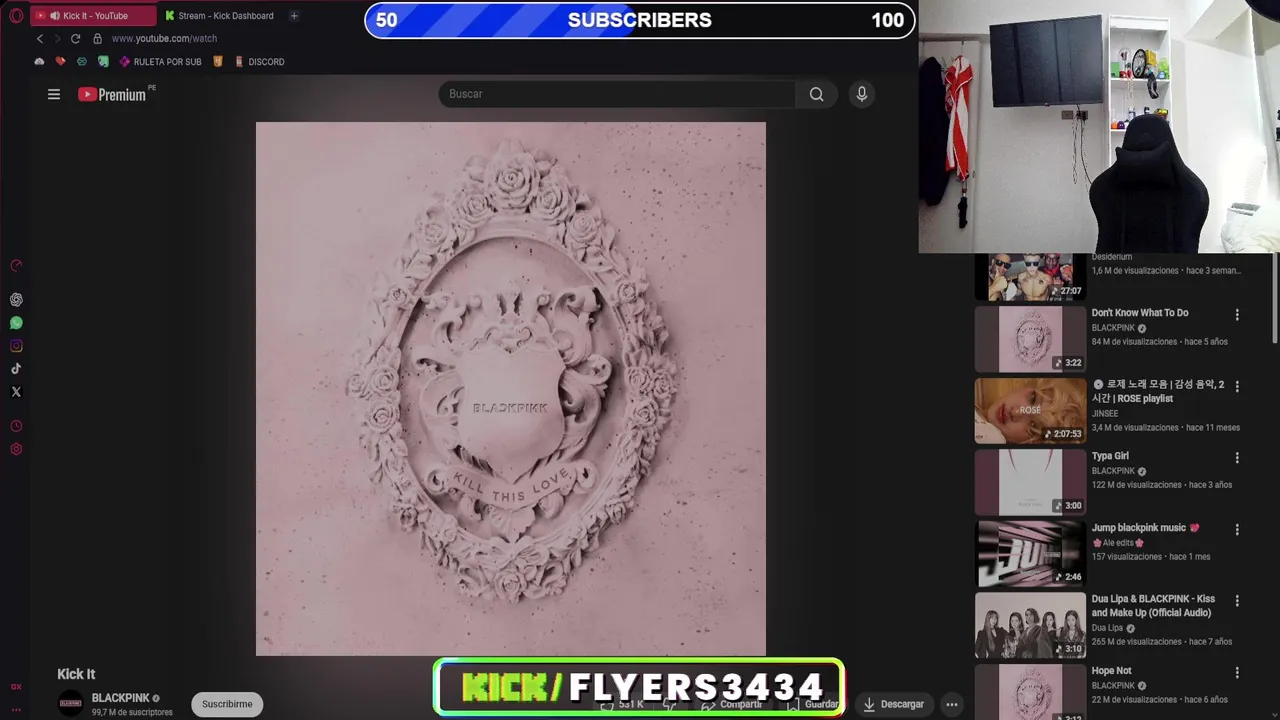Go forward in browser history
The width and height of the screenshot is (1280, 720).
(x=57, y=38)
